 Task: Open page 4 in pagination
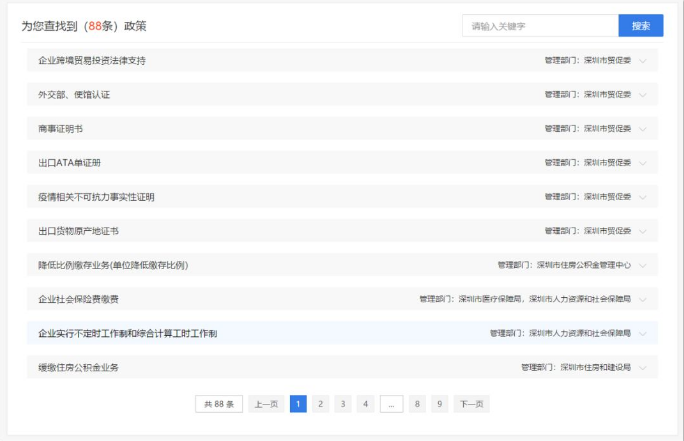(x=365, y=404)
